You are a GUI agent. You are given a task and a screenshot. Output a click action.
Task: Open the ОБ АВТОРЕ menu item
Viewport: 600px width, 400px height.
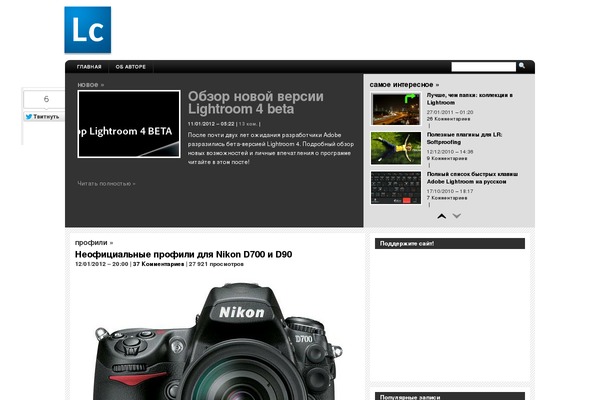point(130,67)
